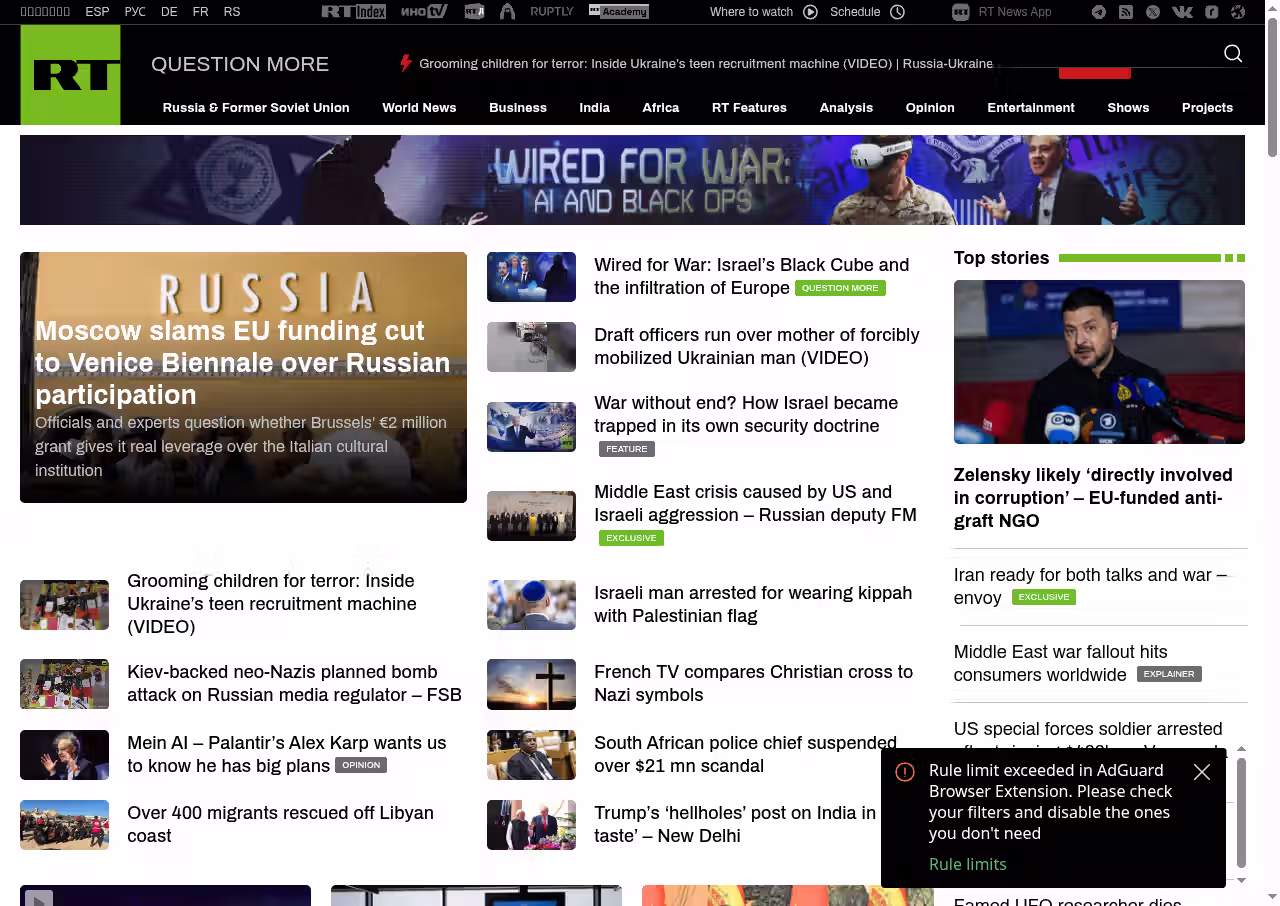Open RT's X (Twitter) icon

tap(1153, 12)
